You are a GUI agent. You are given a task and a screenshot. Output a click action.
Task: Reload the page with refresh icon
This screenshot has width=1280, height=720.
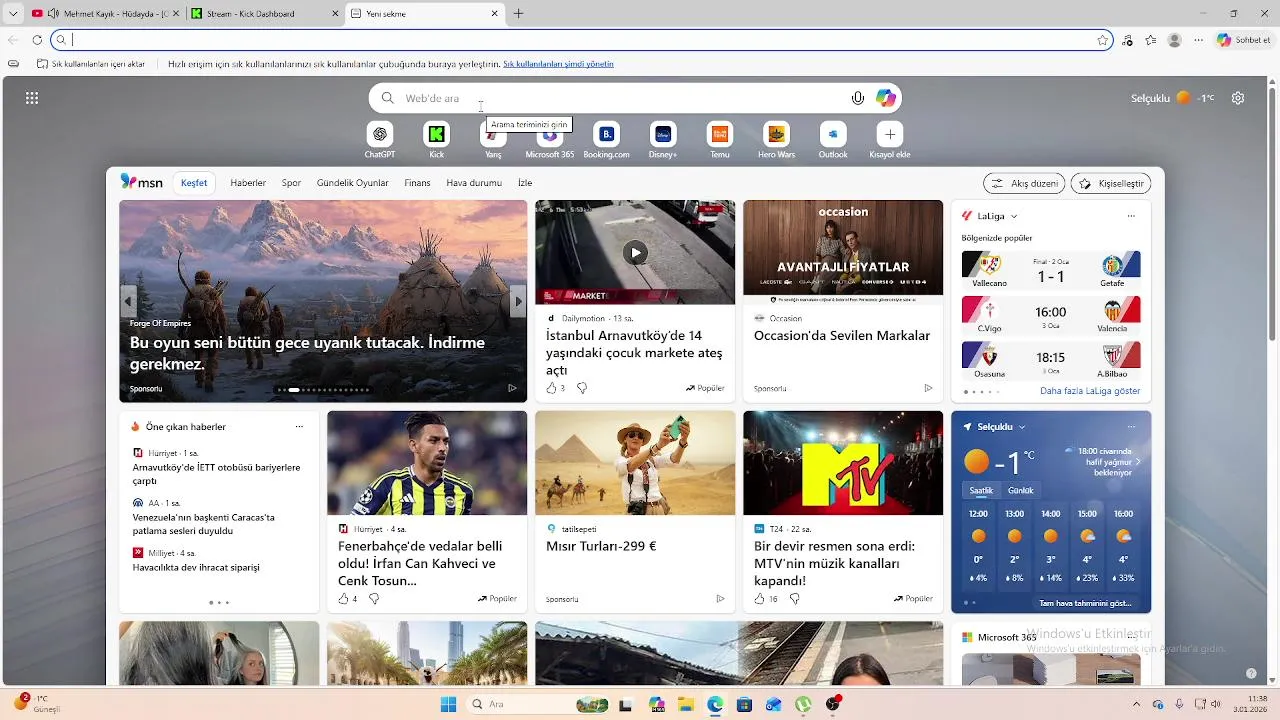tap(37, 40)
